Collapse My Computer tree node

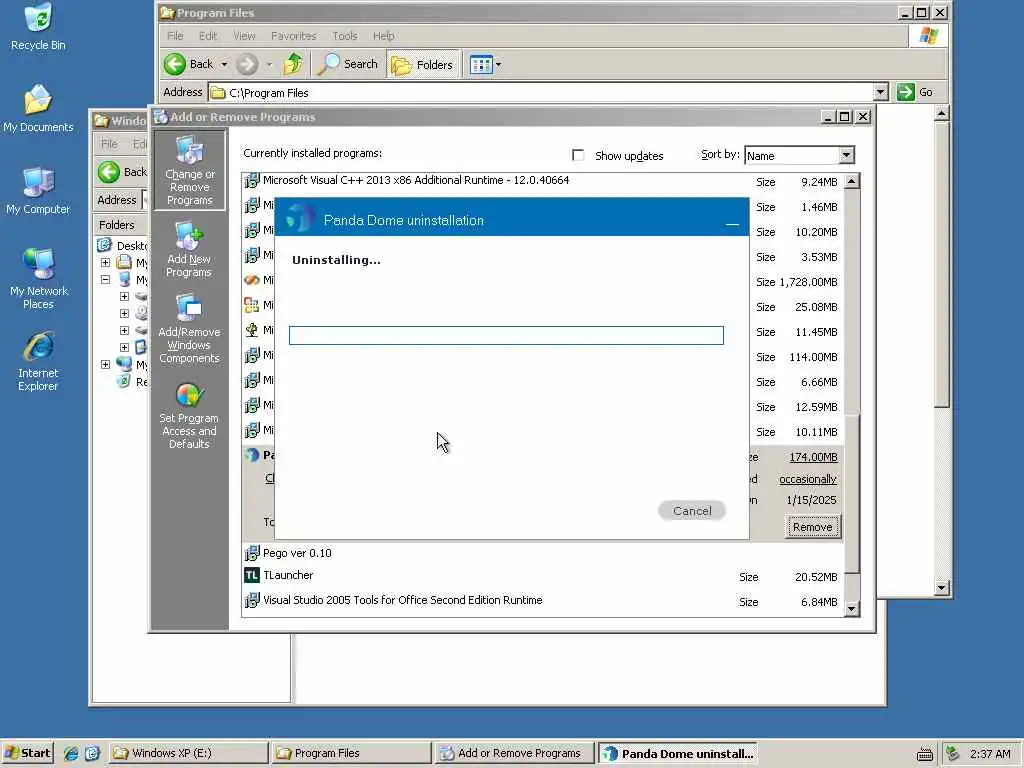coord(105,280)
